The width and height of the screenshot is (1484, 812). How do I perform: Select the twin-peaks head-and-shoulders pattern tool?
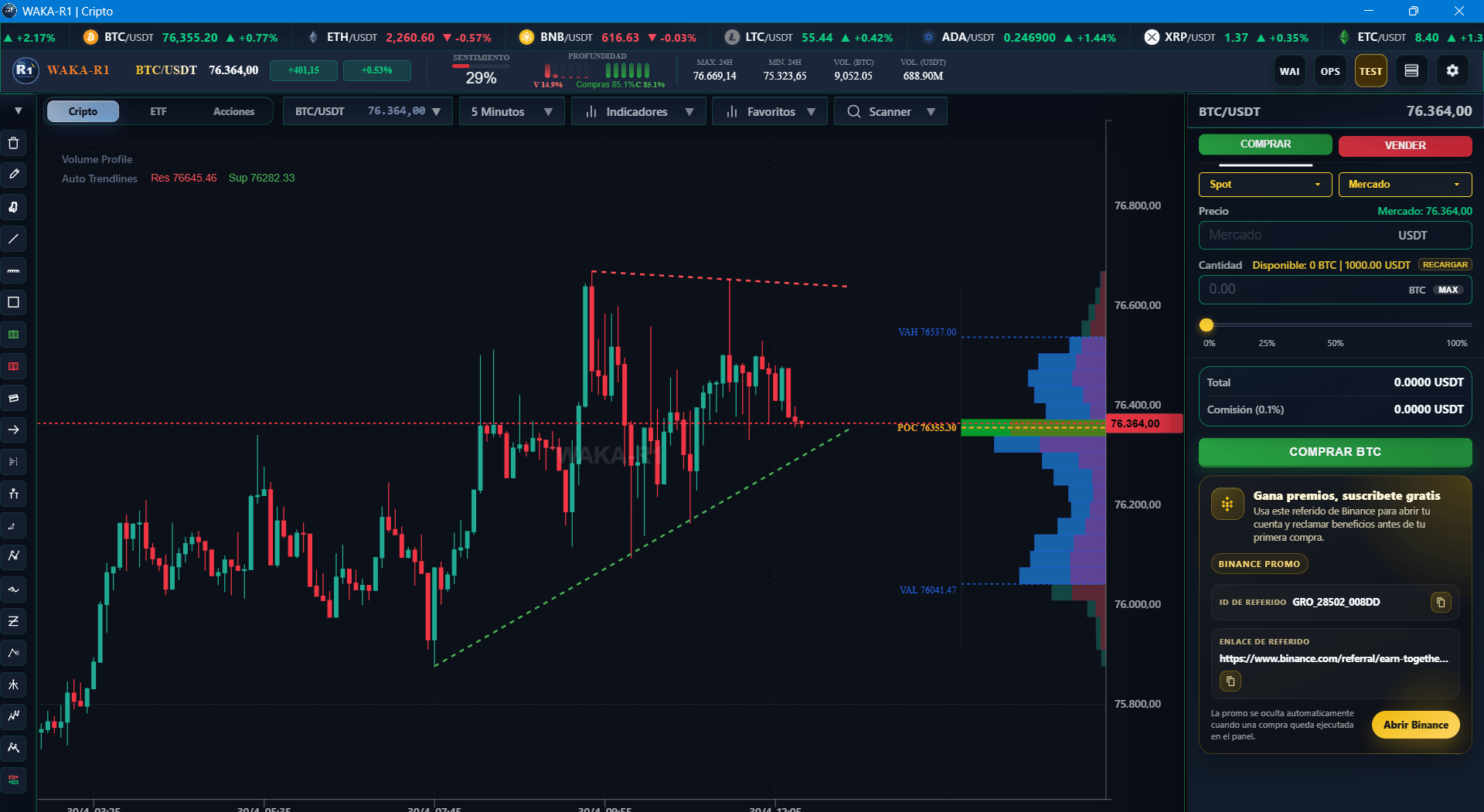[x=13, y=748]
